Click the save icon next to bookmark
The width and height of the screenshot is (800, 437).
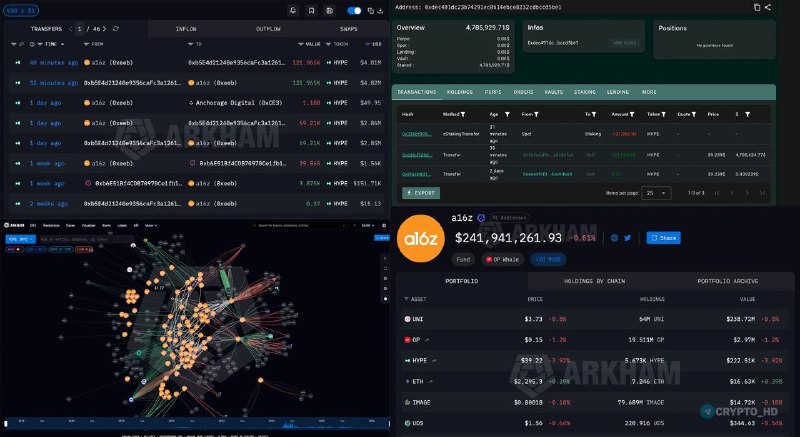pos(330,10)
